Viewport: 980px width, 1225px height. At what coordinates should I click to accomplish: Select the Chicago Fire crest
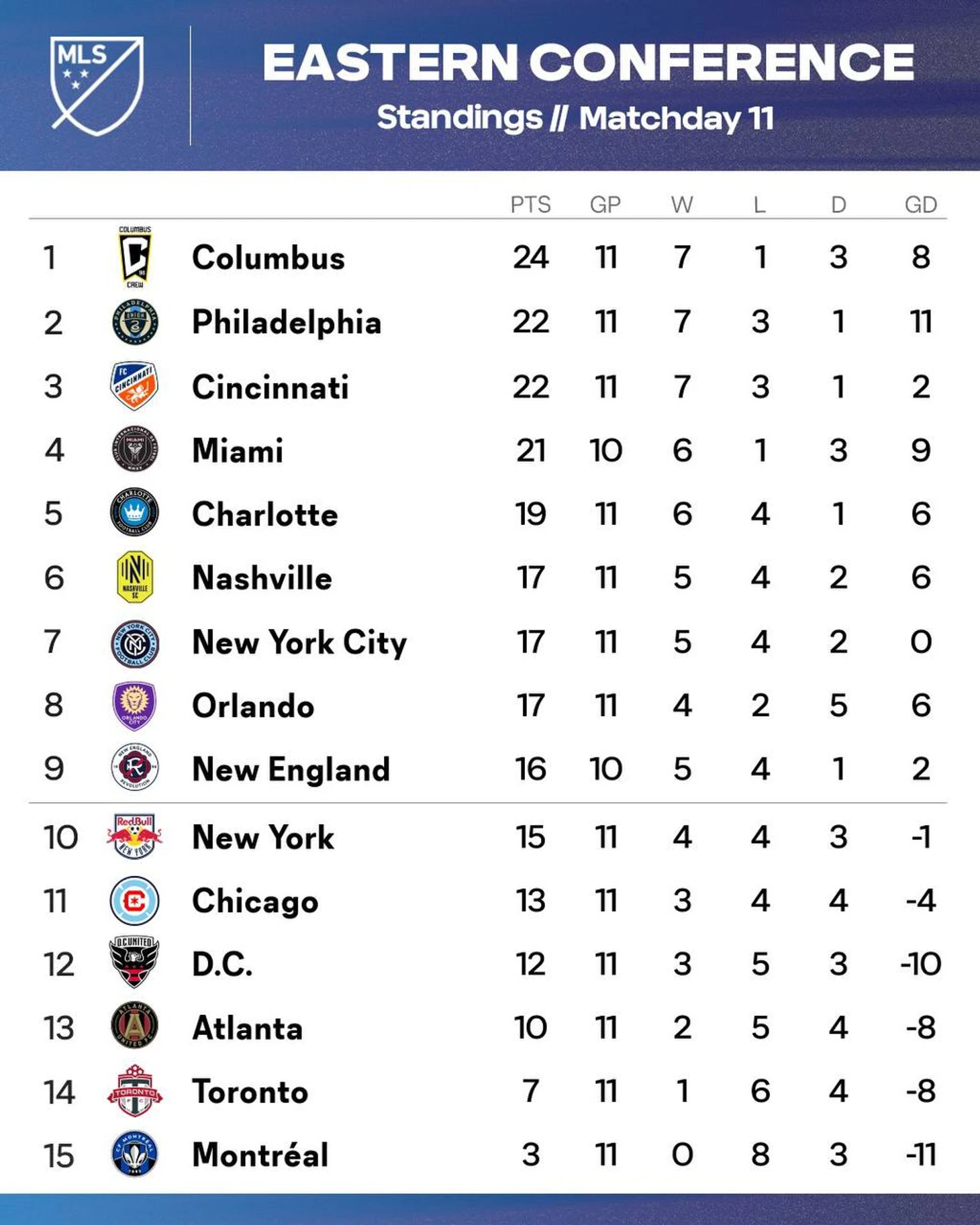pyautogui.click(x=134, y=900)
